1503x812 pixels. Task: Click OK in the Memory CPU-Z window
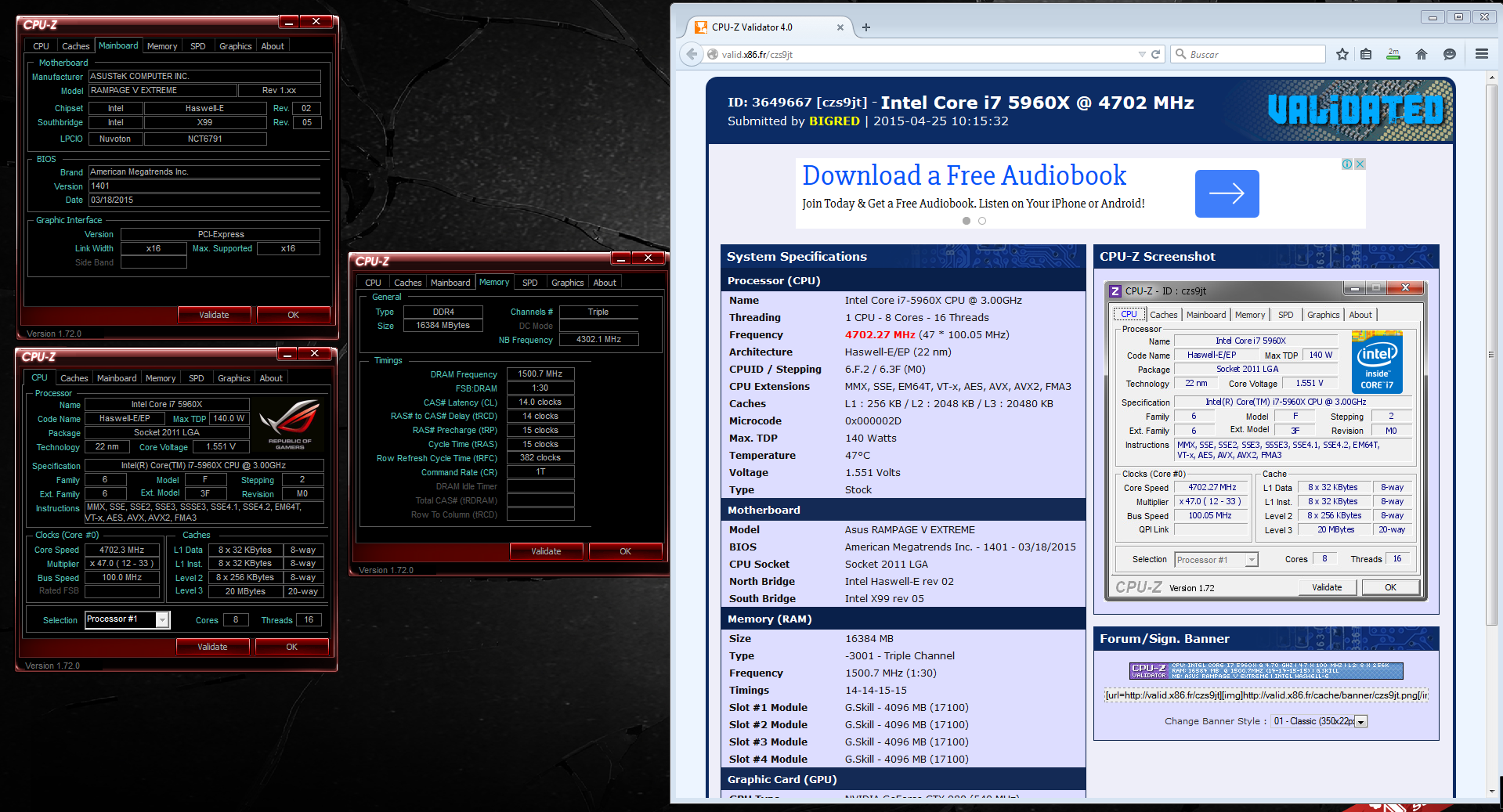tap(625, 551)
